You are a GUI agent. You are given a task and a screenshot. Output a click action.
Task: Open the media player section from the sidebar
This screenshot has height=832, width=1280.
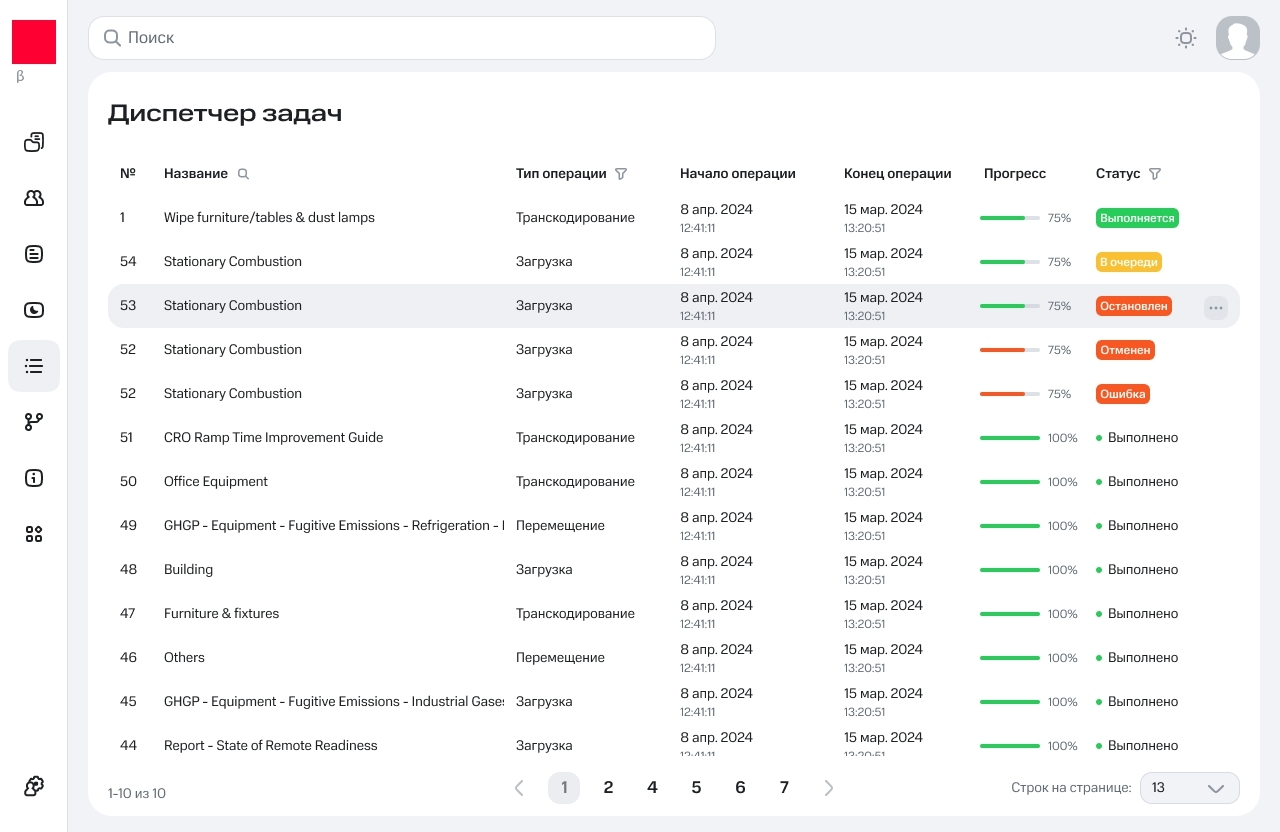pos(34,310)
